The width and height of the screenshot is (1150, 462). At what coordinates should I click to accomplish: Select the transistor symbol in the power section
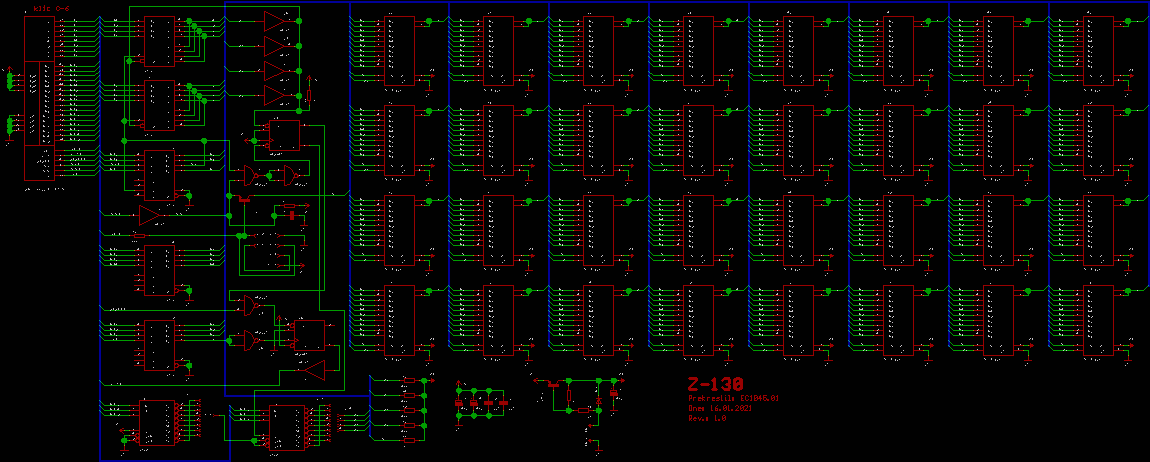[551, 383]
